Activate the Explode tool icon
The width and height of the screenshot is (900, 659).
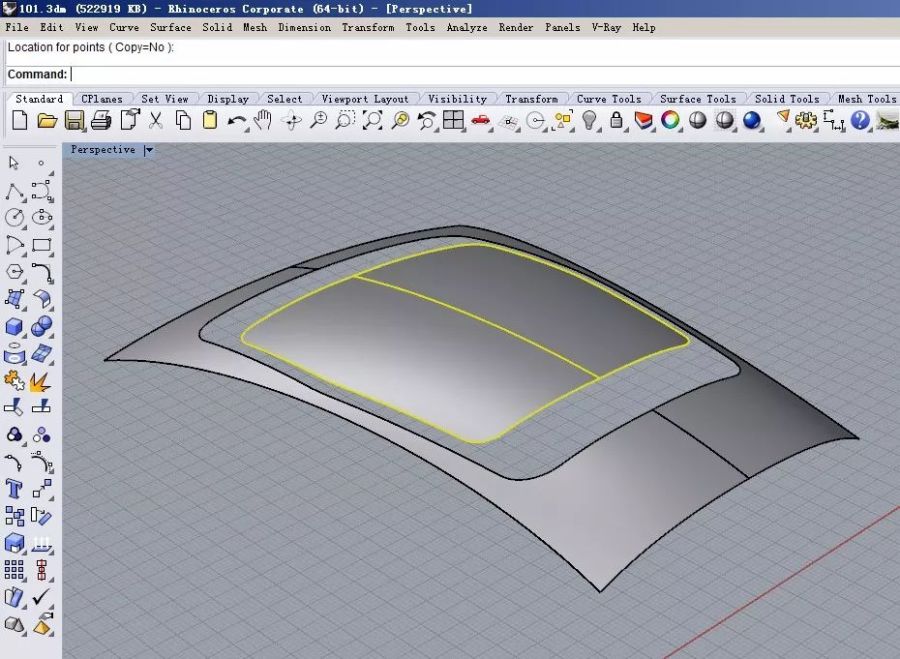pyautogui.click(x=42, y=380)
